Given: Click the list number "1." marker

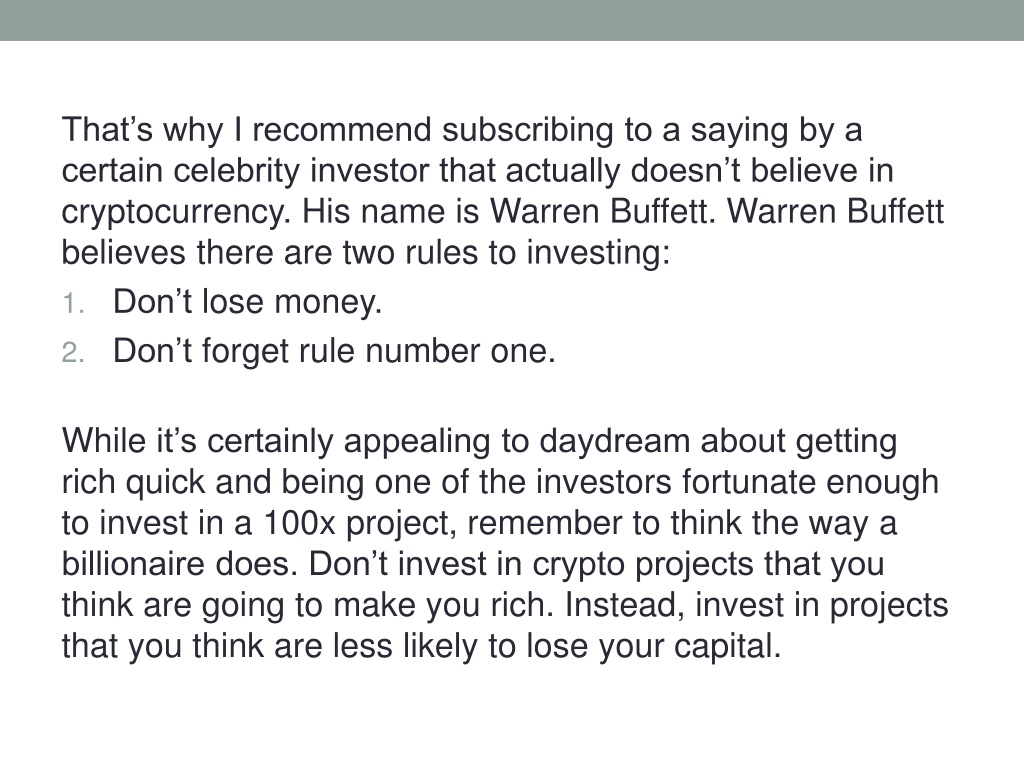Looking at the screenshot, I should pos(73,304).
